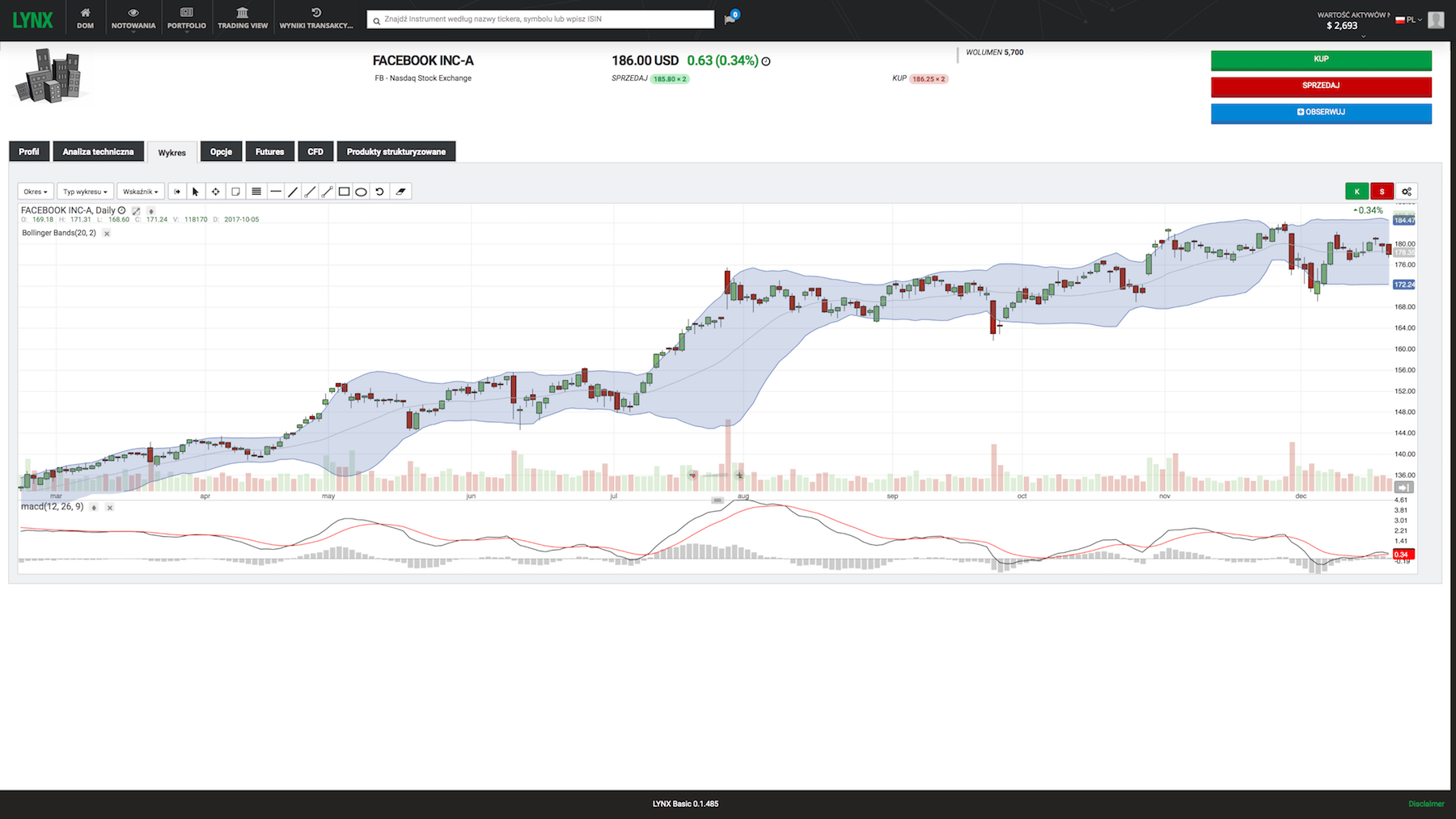This screenshot has width=1456, height=819.
Task: Select the crosshair move tool
Action: coord(215,192)
